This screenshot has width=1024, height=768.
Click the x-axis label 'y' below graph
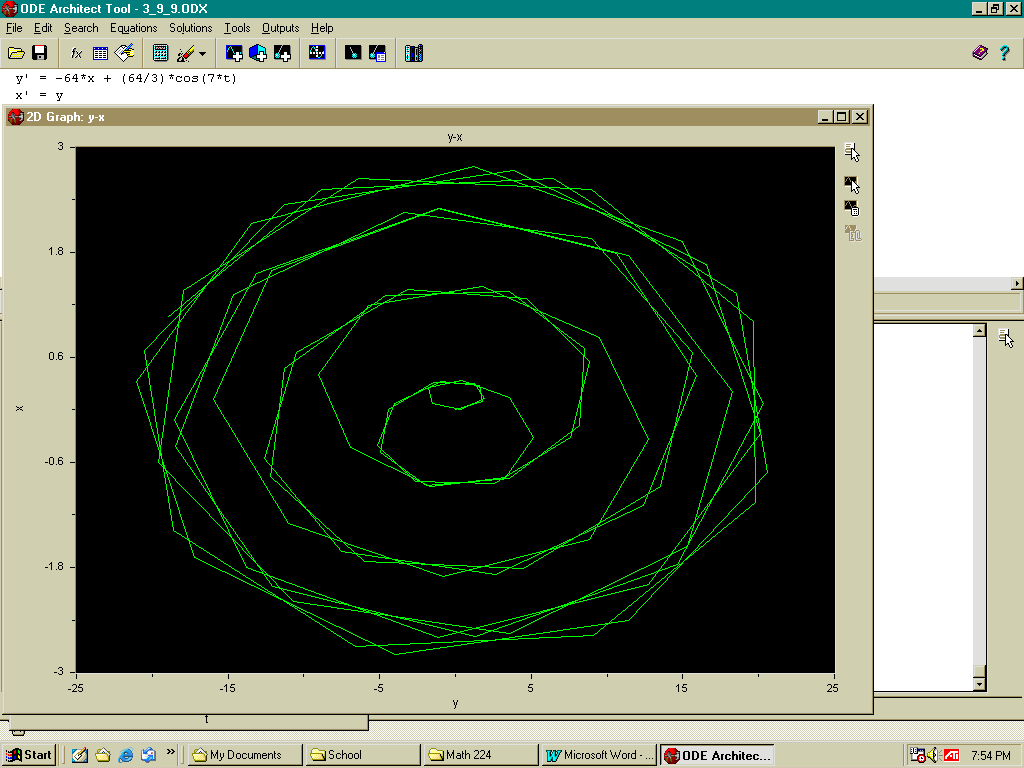(x=455, y=703)
